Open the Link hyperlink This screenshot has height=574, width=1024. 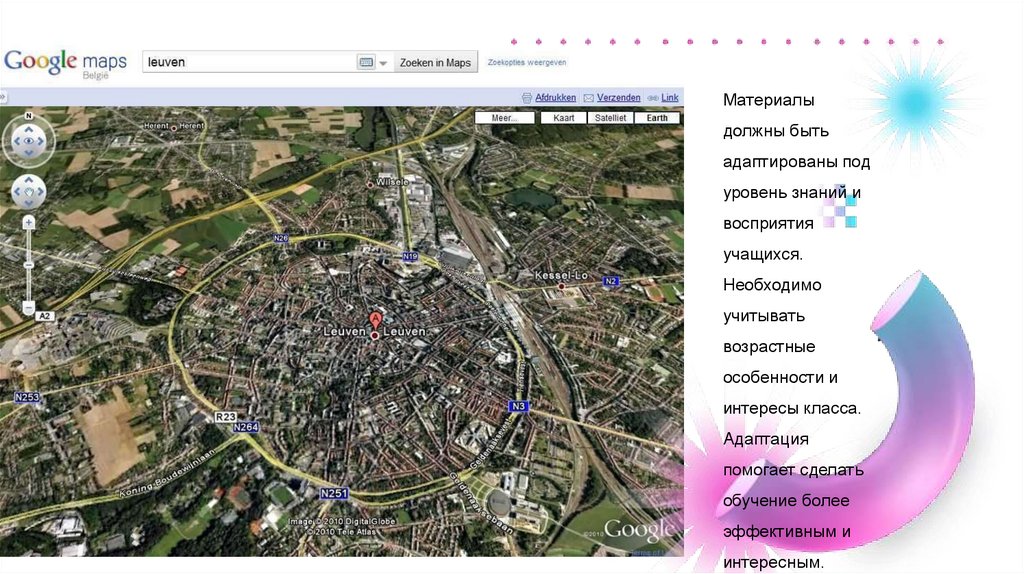[670, 97]
